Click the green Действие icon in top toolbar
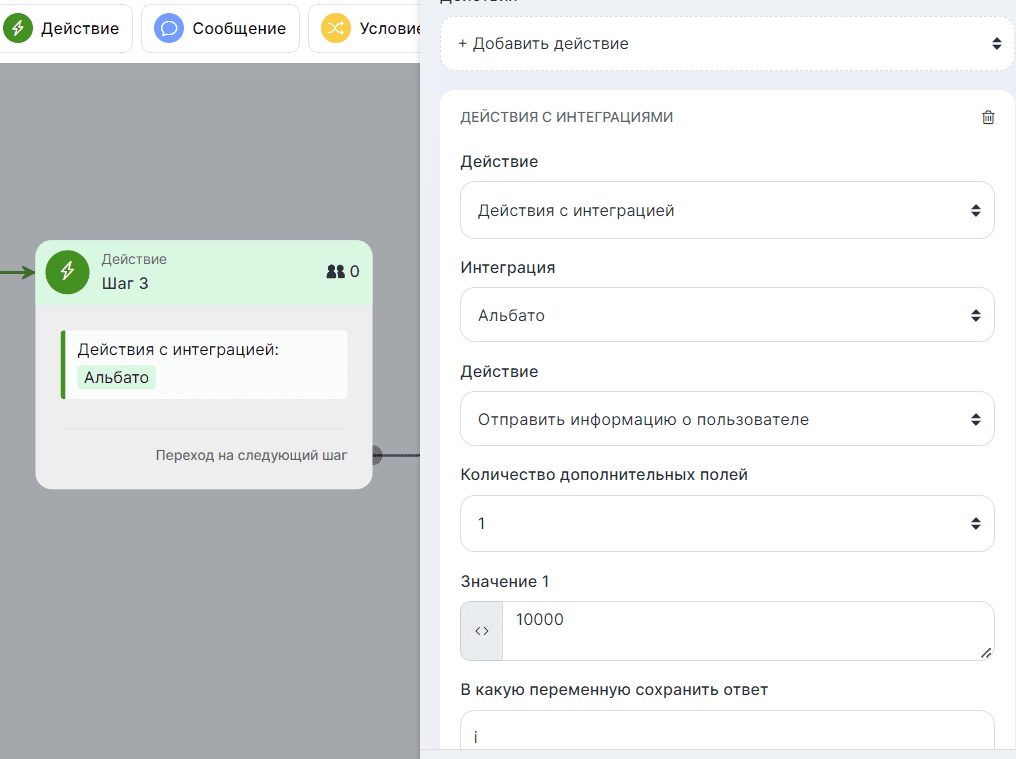The height and width of the screenshot is (759, 1016). tap(17, 29)
